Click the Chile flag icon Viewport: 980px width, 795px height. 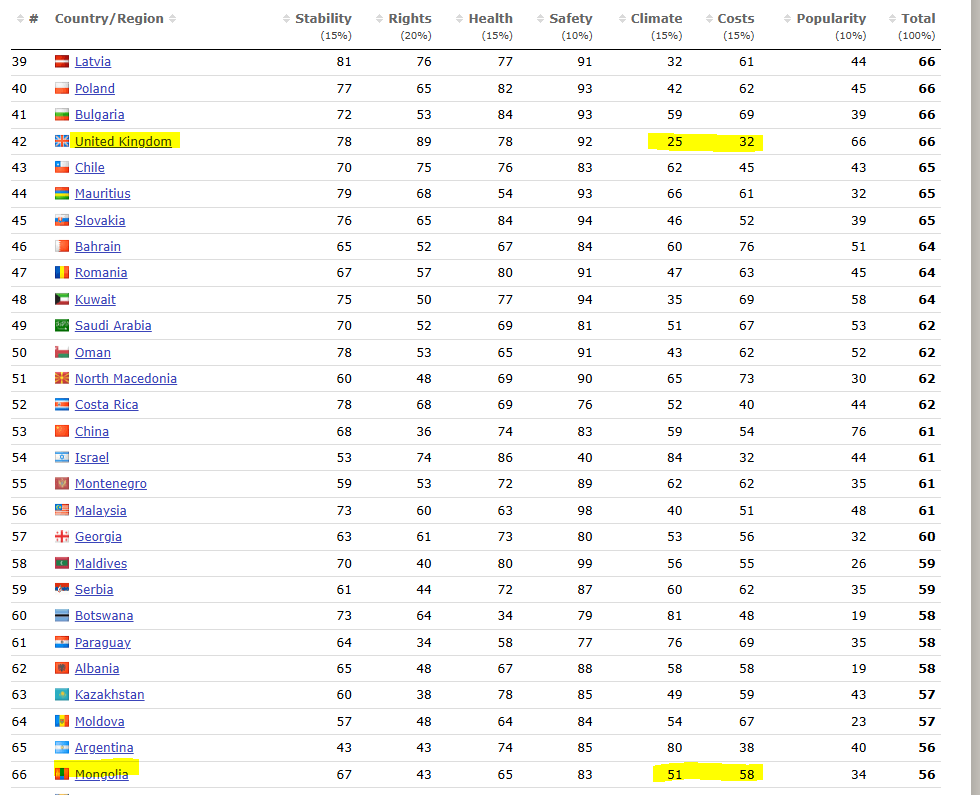[x=62, y=168]
